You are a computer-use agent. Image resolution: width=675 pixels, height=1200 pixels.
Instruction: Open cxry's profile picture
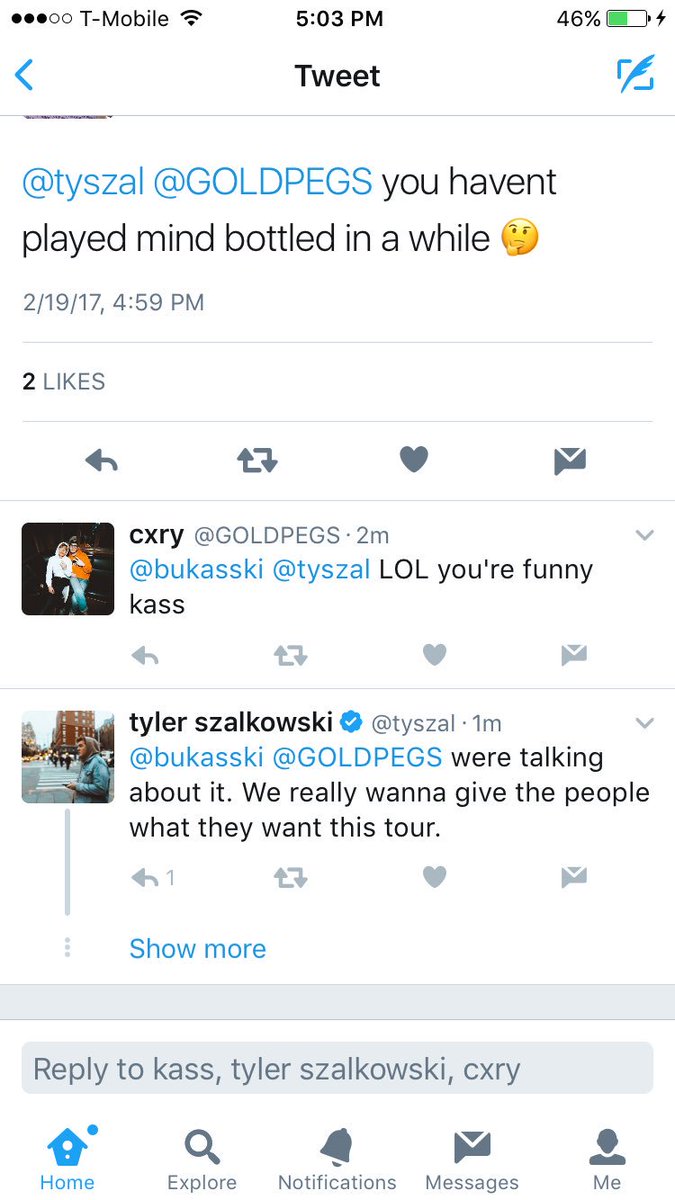(68, 568)
